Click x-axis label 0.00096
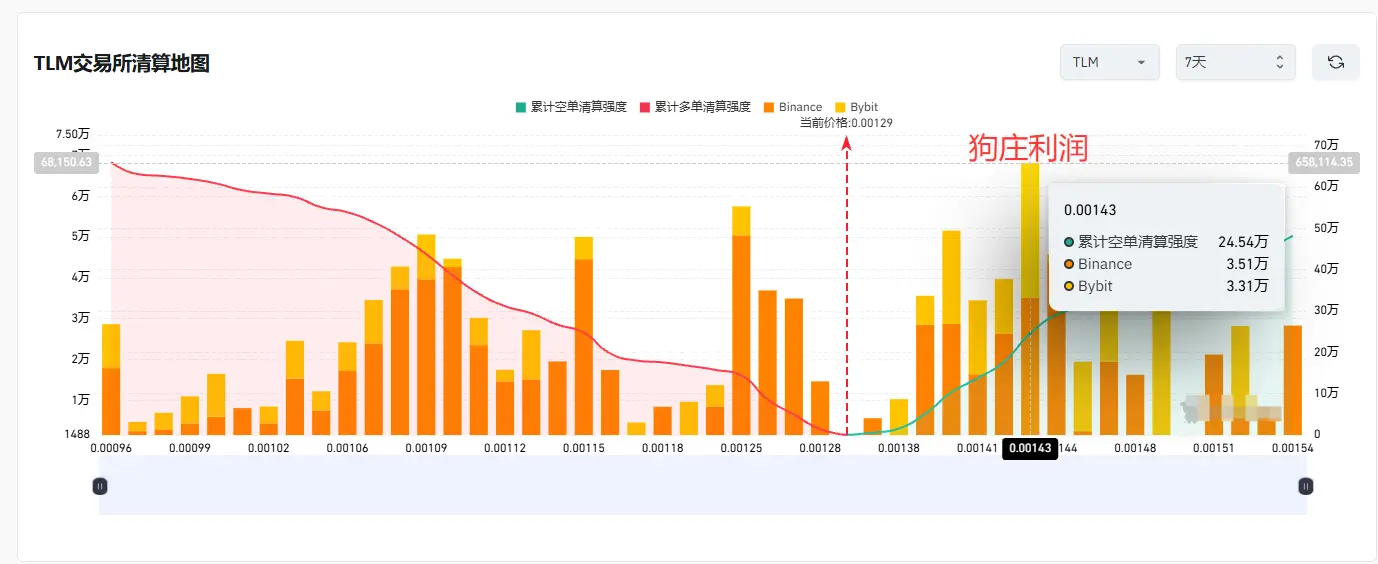1378x564 pixels. 111,448
